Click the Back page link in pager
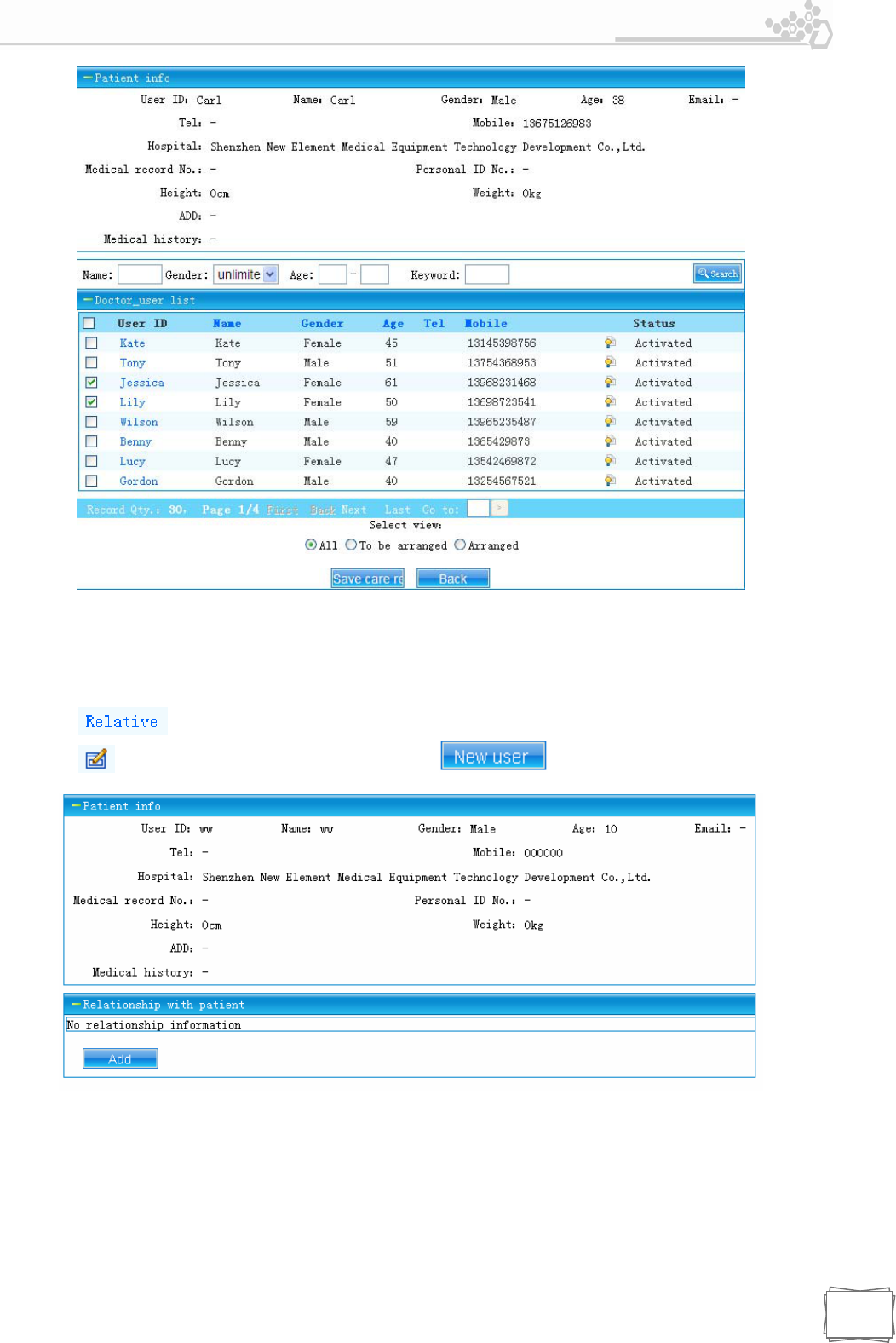 (323, 510)
